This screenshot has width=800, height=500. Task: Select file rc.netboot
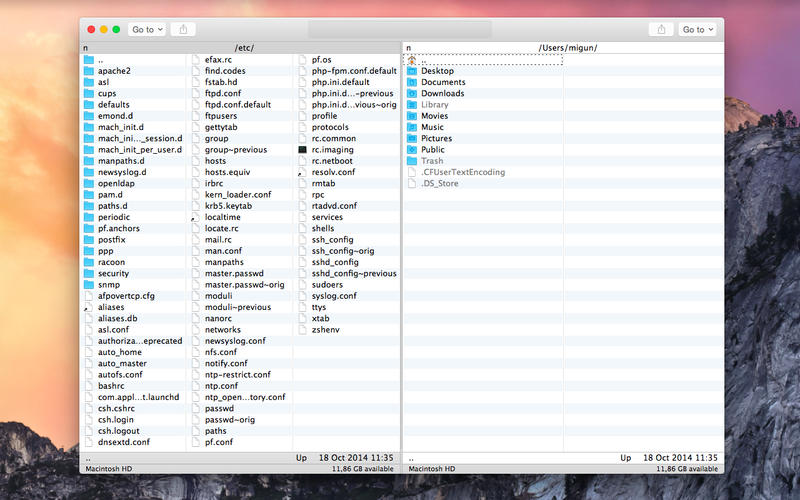click(x=332, y=161)
